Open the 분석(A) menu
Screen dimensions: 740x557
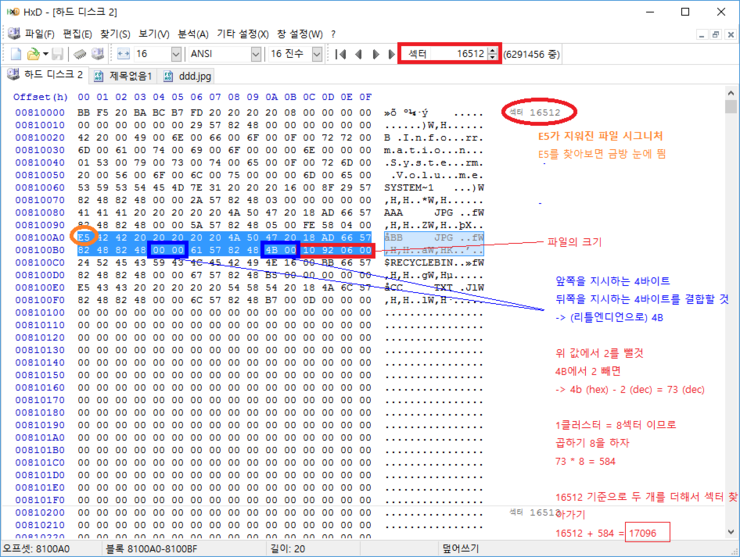(193, 33)
